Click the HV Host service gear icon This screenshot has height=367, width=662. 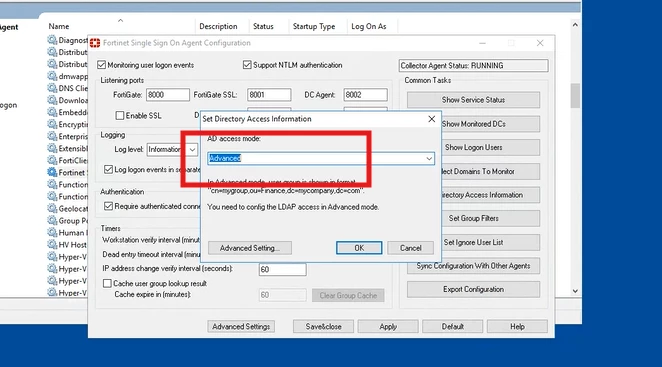tap(52, 245)
